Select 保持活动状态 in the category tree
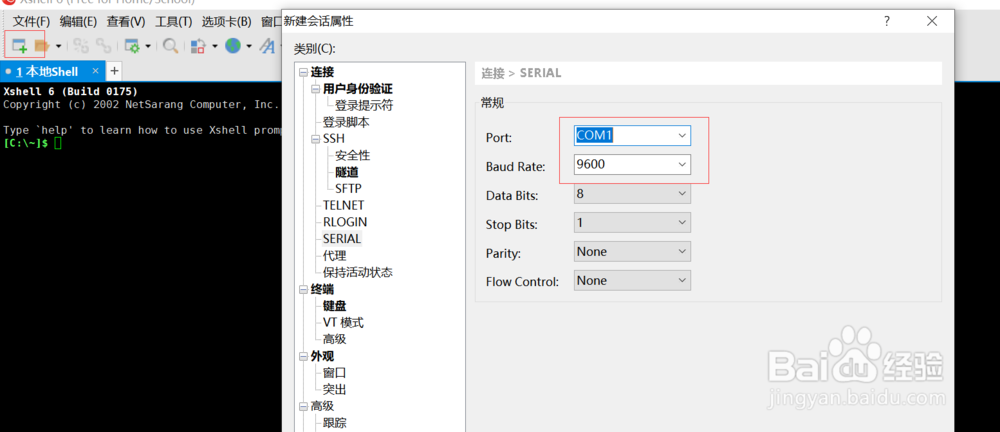Viewport: 1000px width, 432px height. click(x=357, y=272)
